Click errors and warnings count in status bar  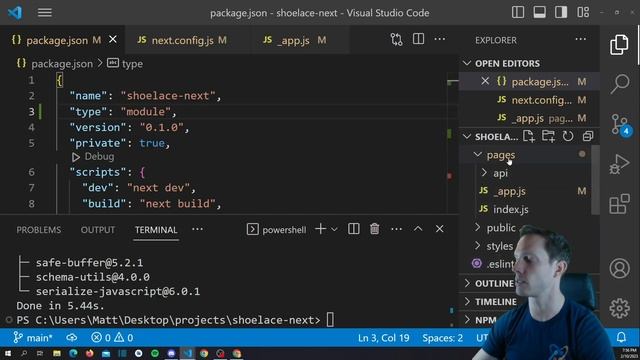(x=112, y=338)
